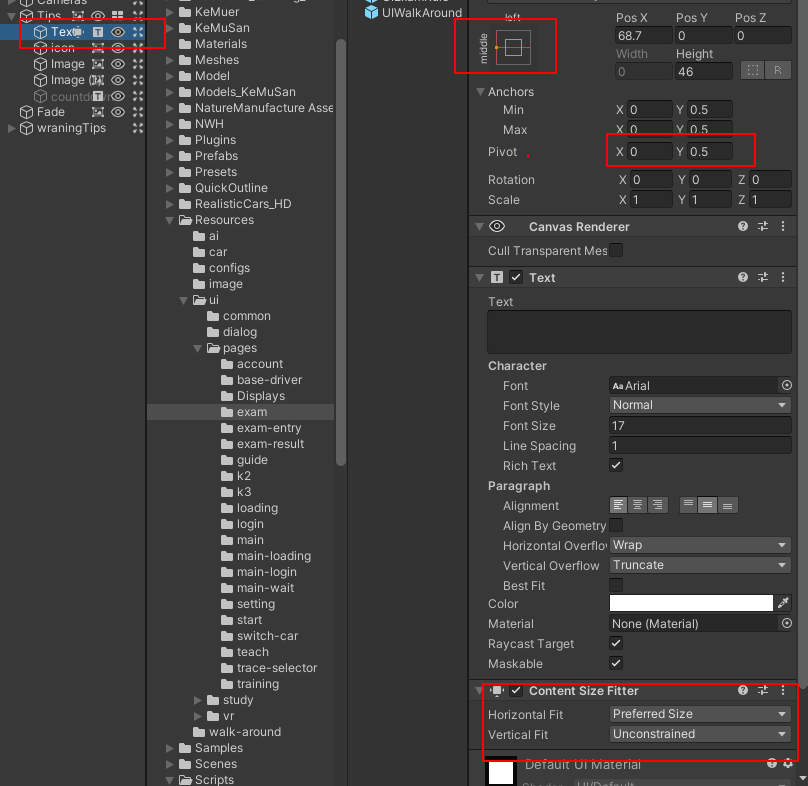Open Canvas Renderer more options menu

coord(783,226)
